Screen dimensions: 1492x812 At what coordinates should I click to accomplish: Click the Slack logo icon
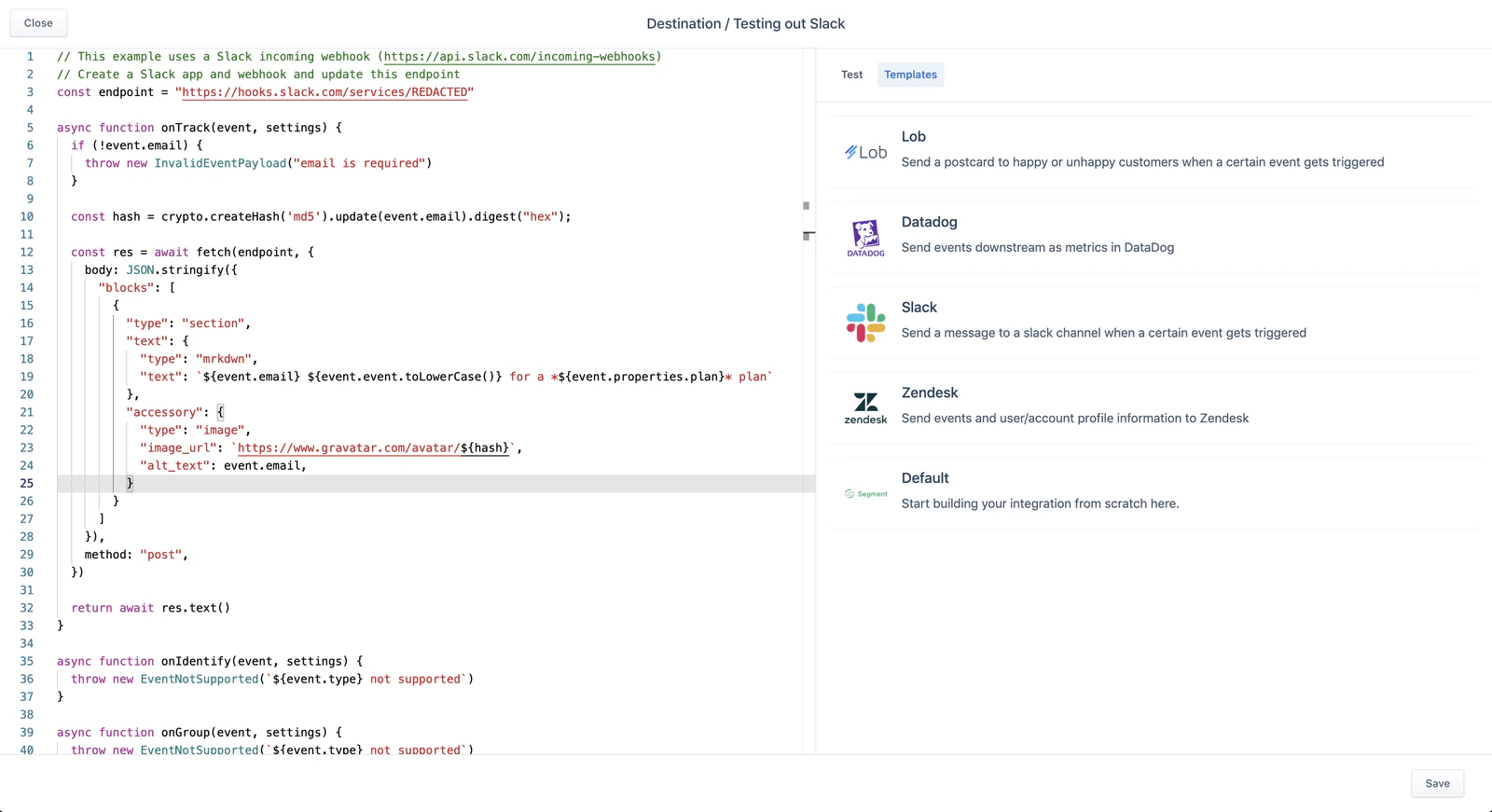point(865,323)
